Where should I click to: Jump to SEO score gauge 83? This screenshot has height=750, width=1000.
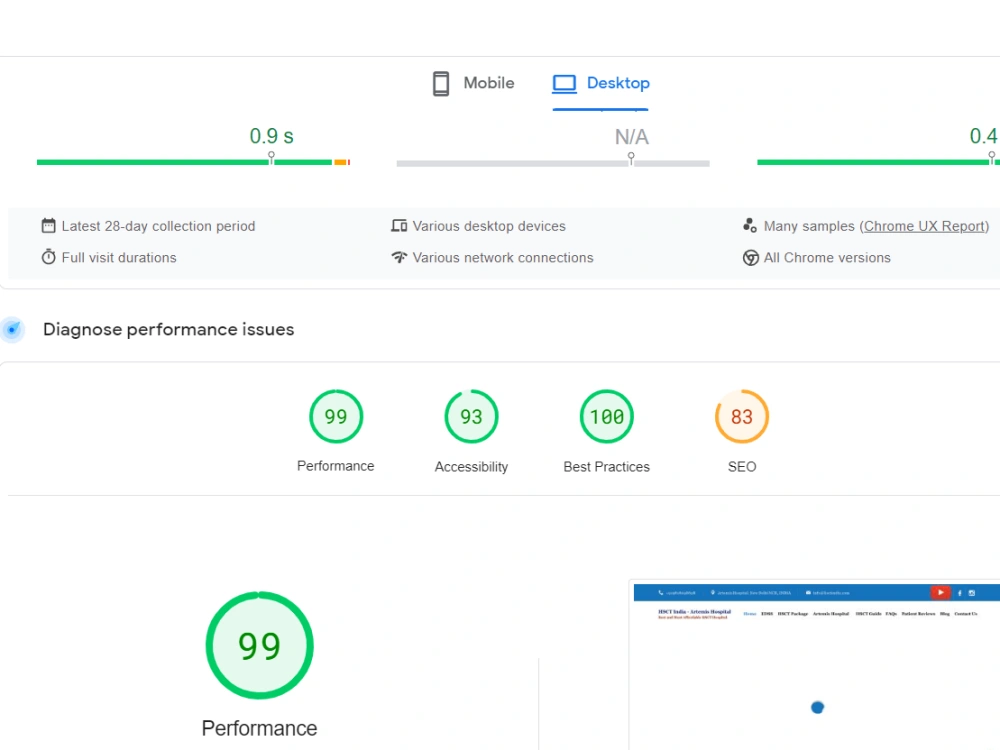click(x=742, y=416)
